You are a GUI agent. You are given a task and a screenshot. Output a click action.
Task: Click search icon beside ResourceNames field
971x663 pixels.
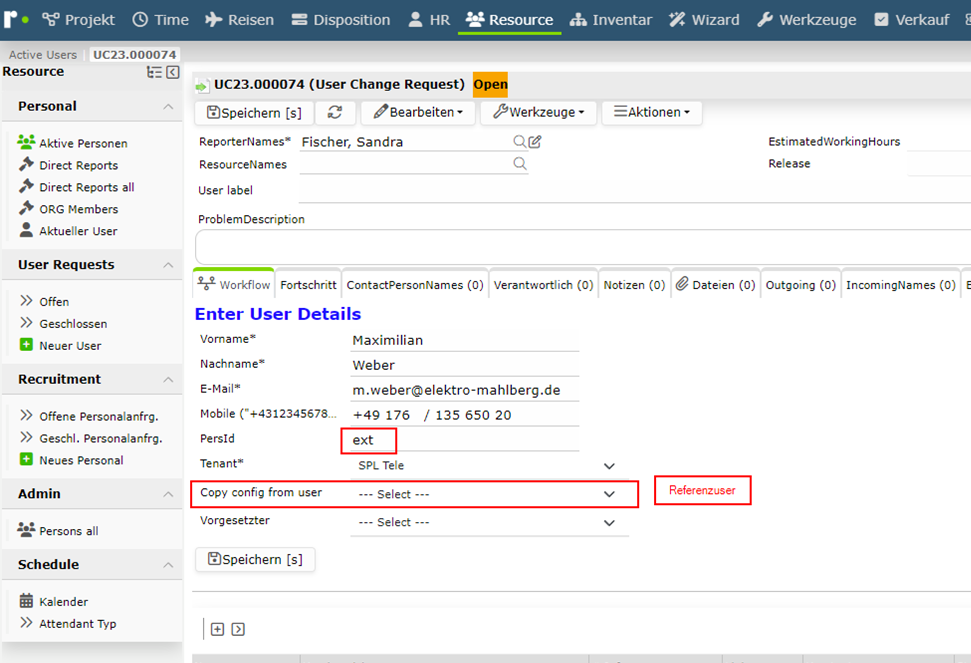click(520, 163)
